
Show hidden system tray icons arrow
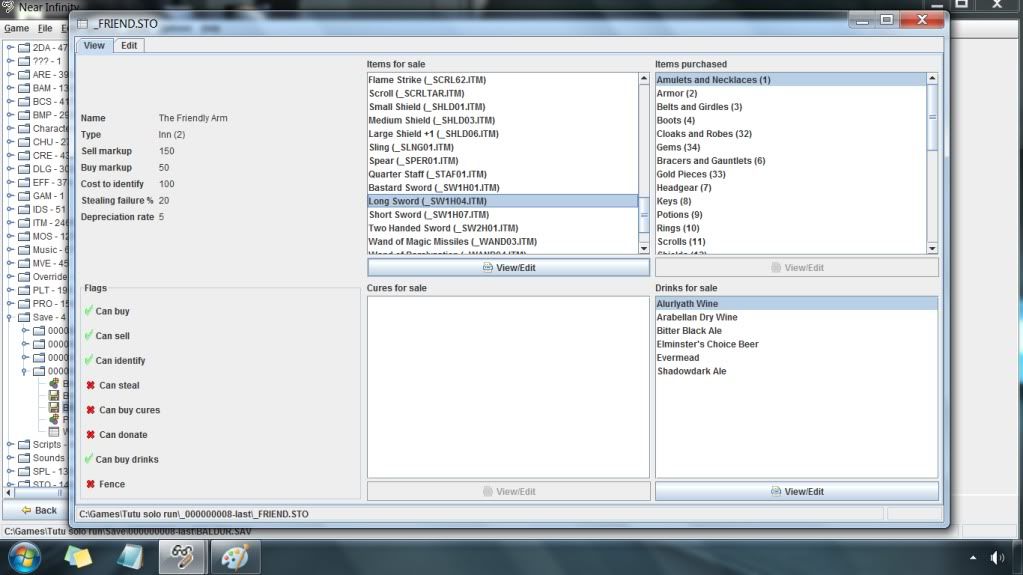(x=973, y=557)
